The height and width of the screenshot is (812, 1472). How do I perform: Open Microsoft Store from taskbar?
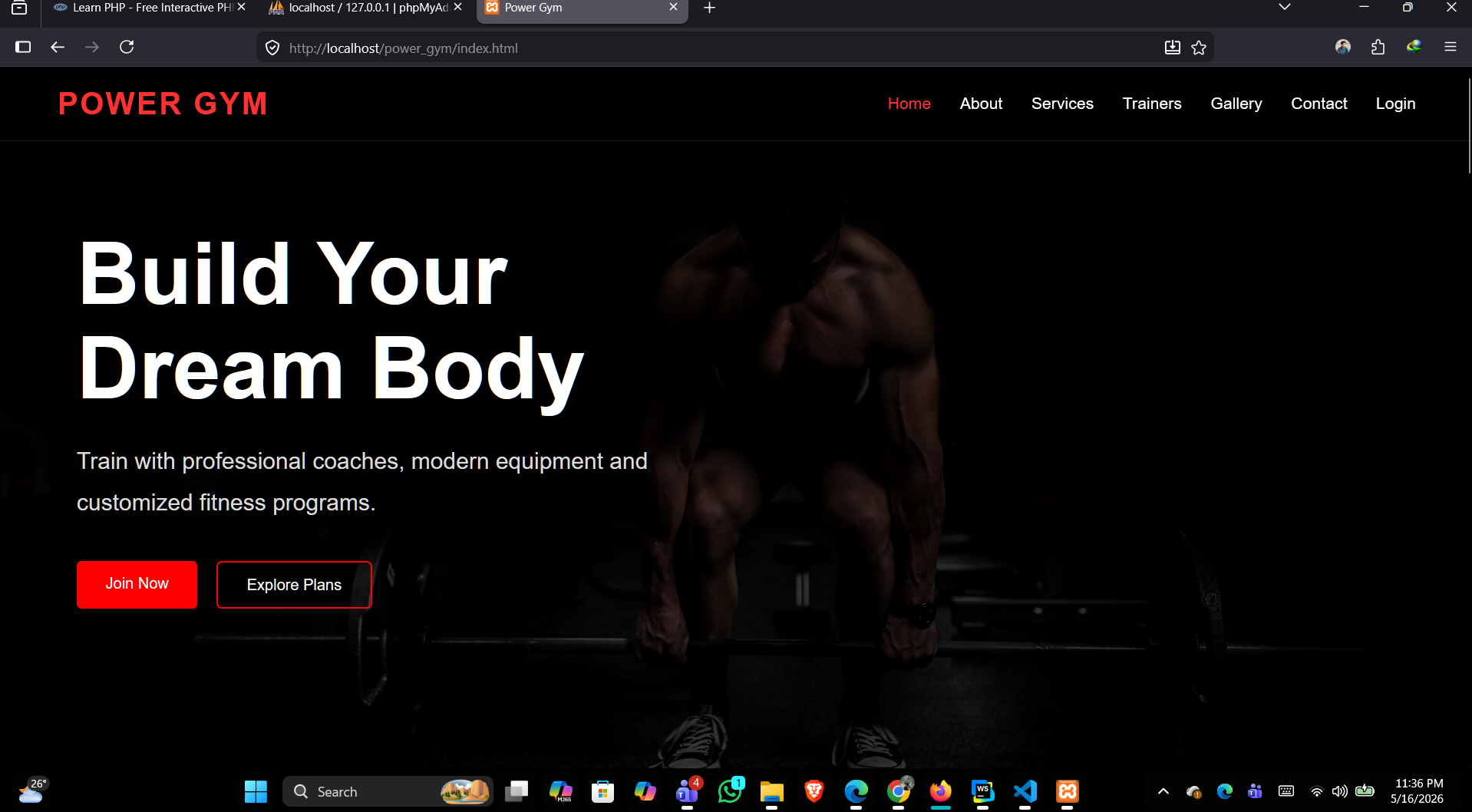(603, 791)
